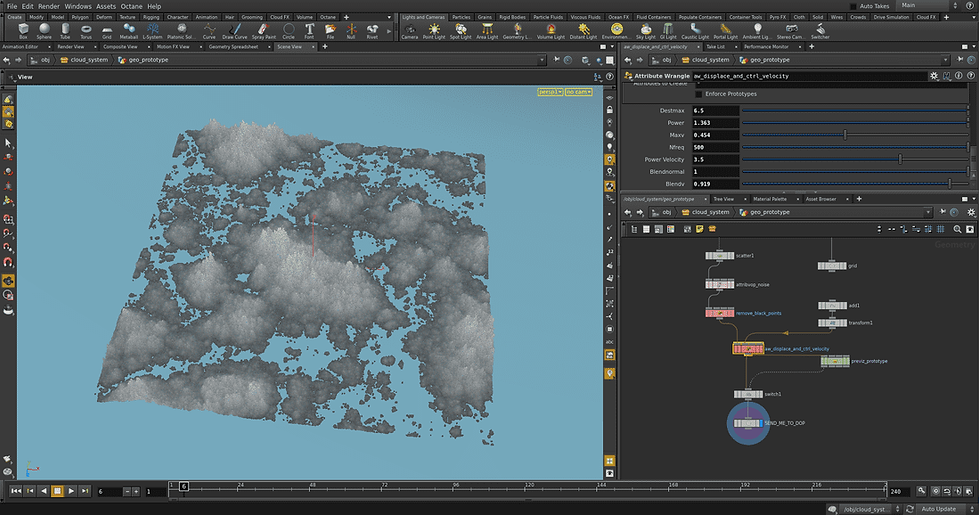Toggle the pin on the parameter pane
979x515 pixels.
[960, 60]
